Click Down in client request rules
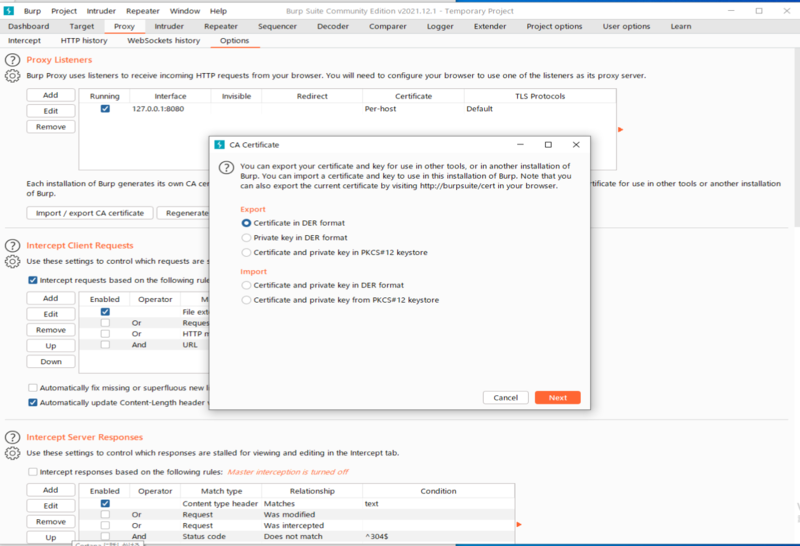Image resolution: width=800 pixels, height=546 pixels. [x=51, y=362]
